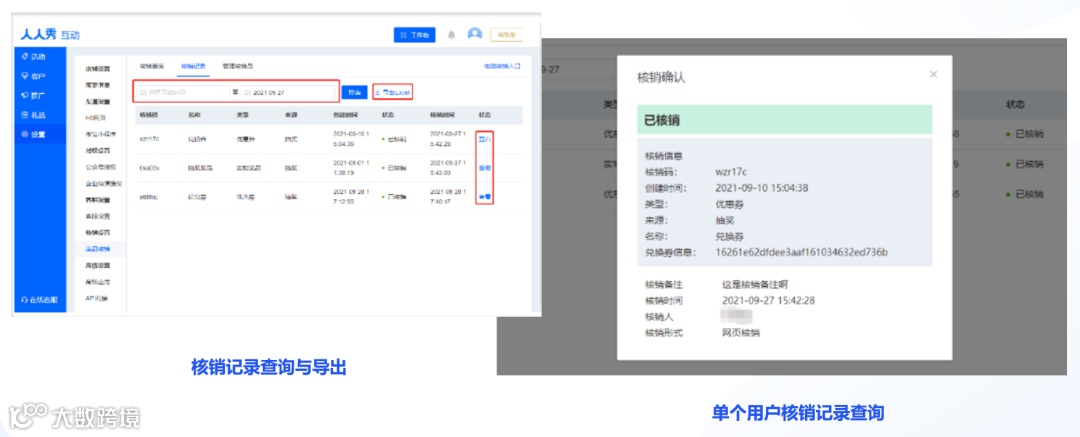Switch to the 核销记录 tab

click(193, 66)
